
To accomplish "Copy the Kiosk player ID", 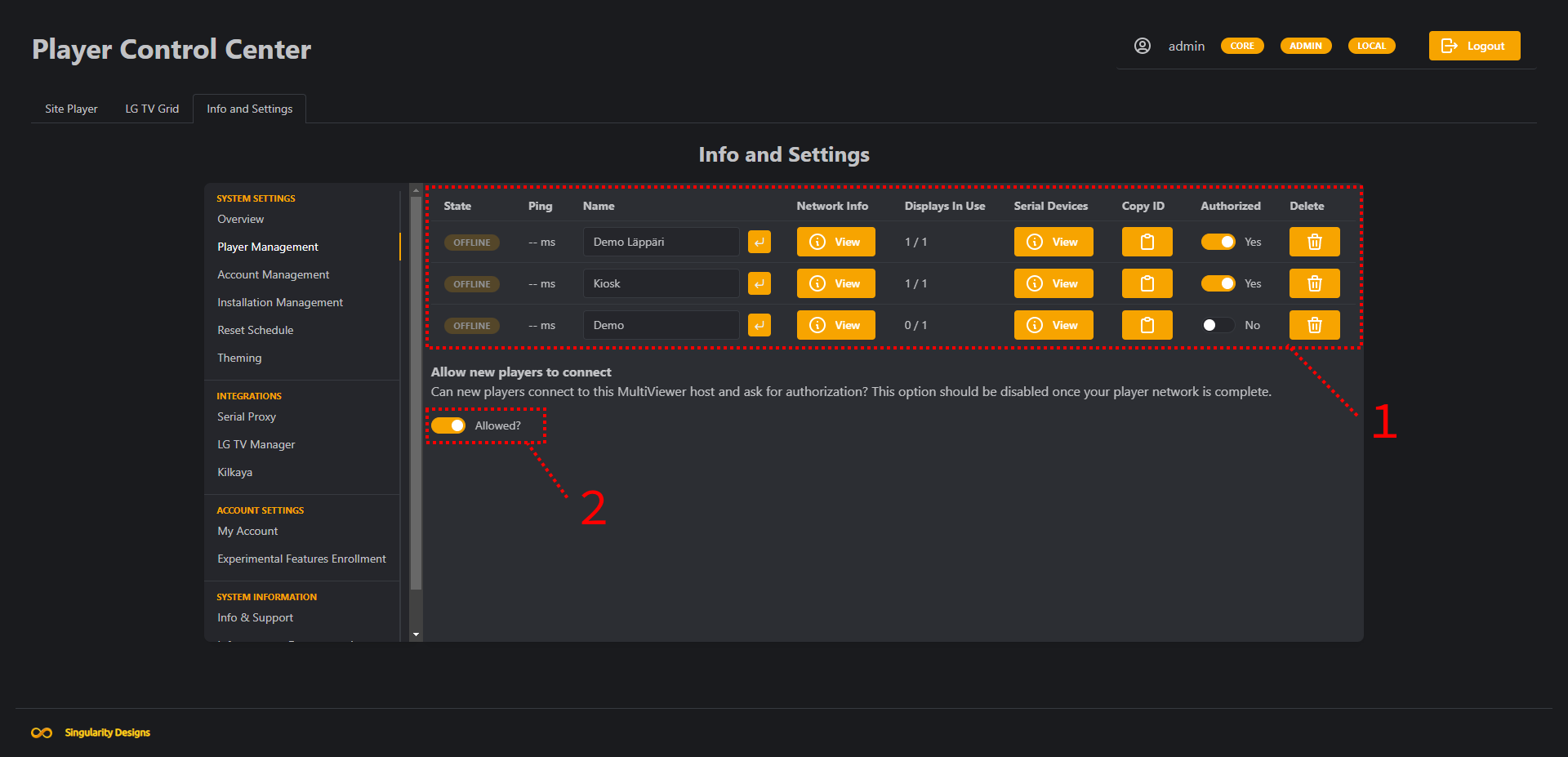I will coord(1147,283).
